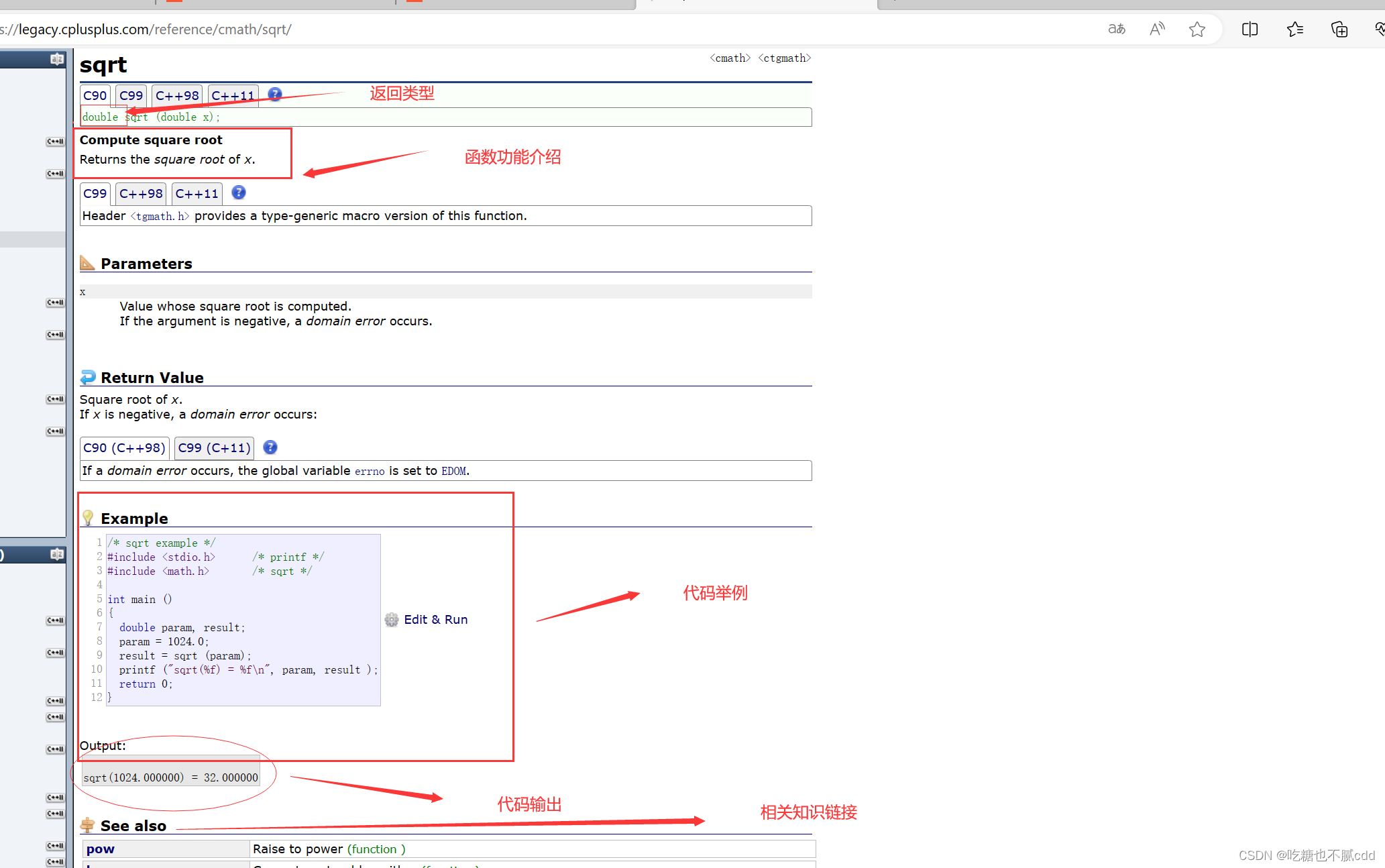Select the C99 prototype tab
1385x868 pixels.
point(131,96)
